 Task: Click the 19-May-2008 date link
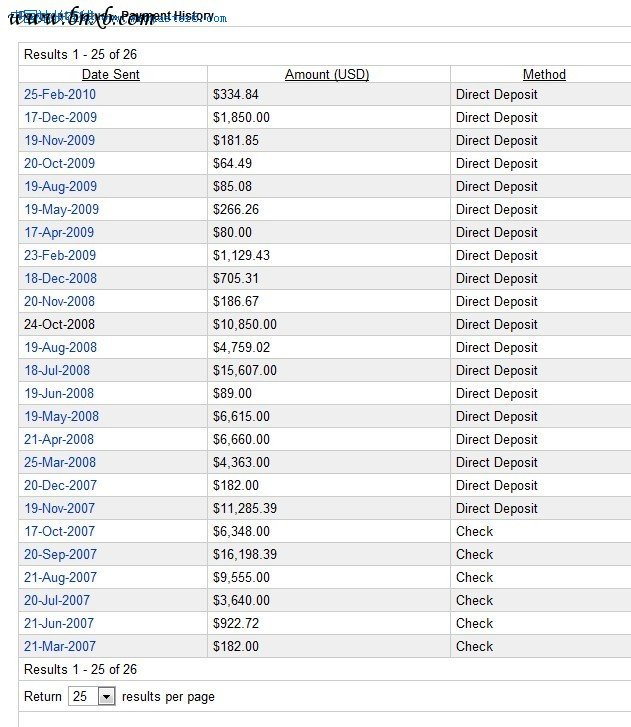[61, 416]
